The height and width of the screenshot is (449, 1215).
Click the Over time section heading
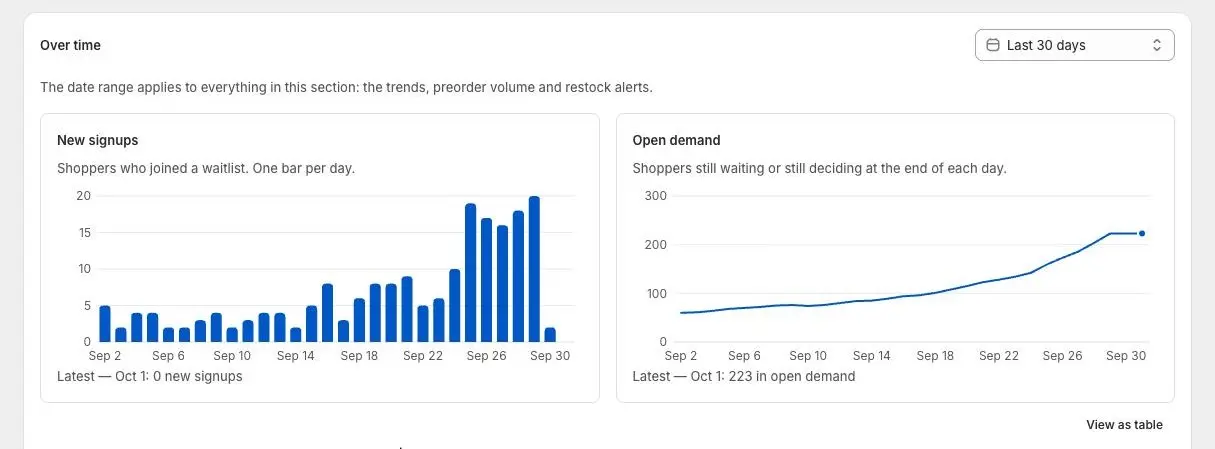pos(70,45)
